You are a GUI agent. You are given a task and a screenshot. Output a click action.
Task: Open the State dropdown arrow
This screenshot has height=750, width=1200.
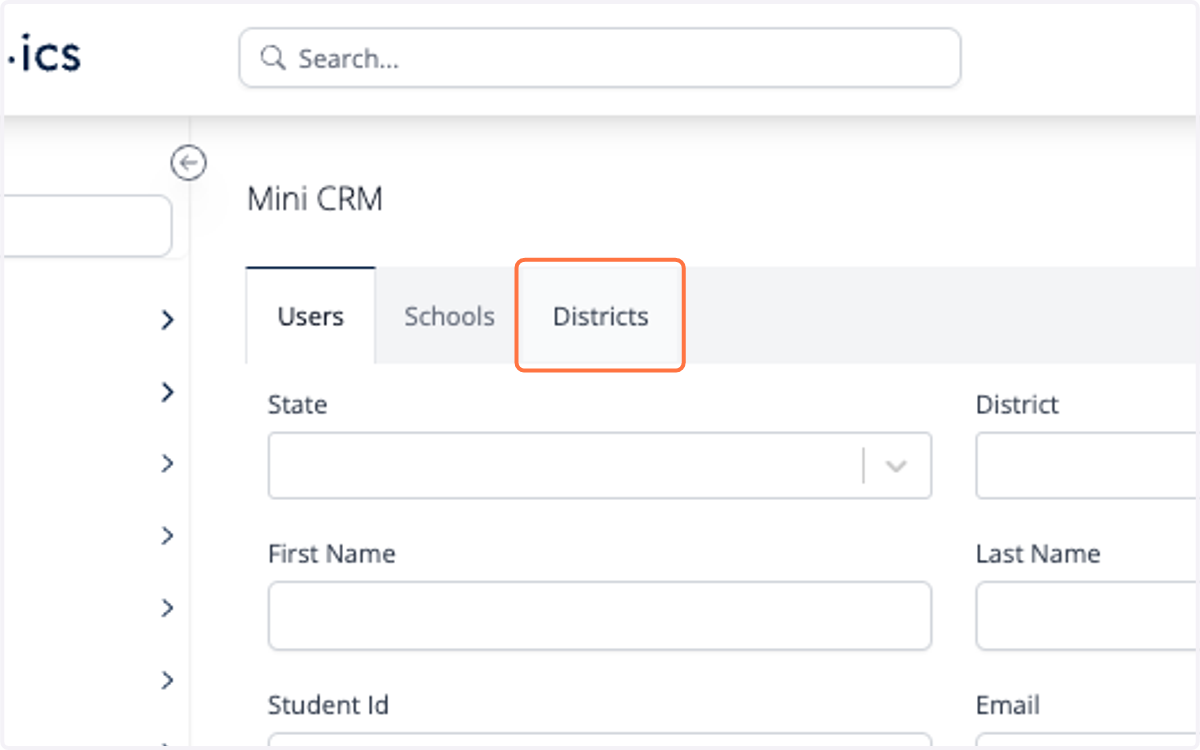pos(896,466)
